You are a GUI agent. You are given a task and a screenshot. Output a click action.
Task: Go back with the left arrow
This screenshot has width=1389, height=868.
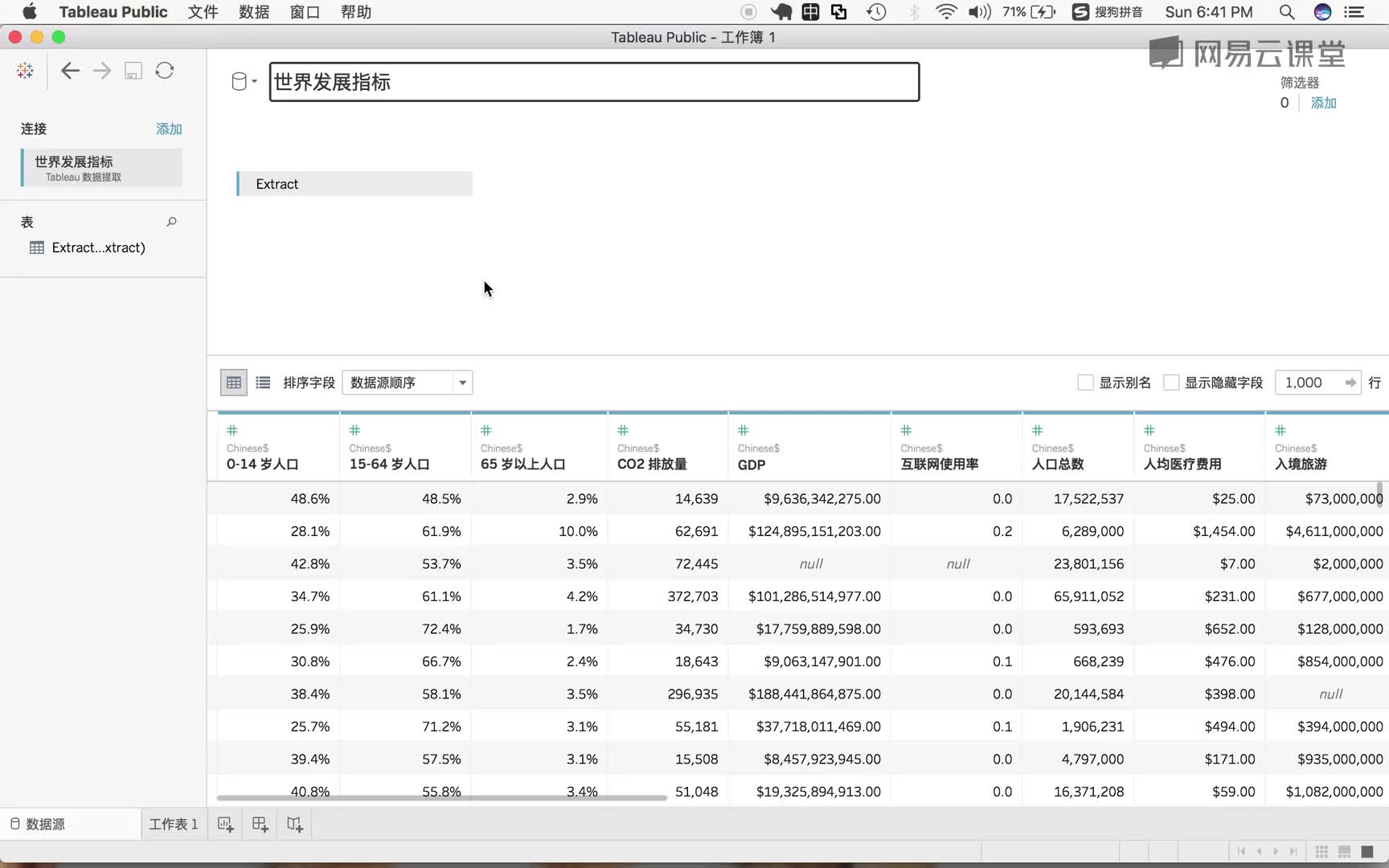tap(70, 71)
